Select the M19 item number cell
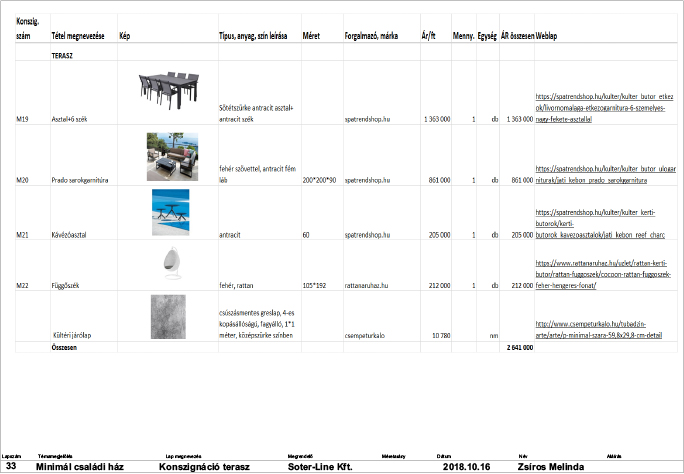Image resolution: width=684 pixels, height=474 pixels. (x=23, y=119)
